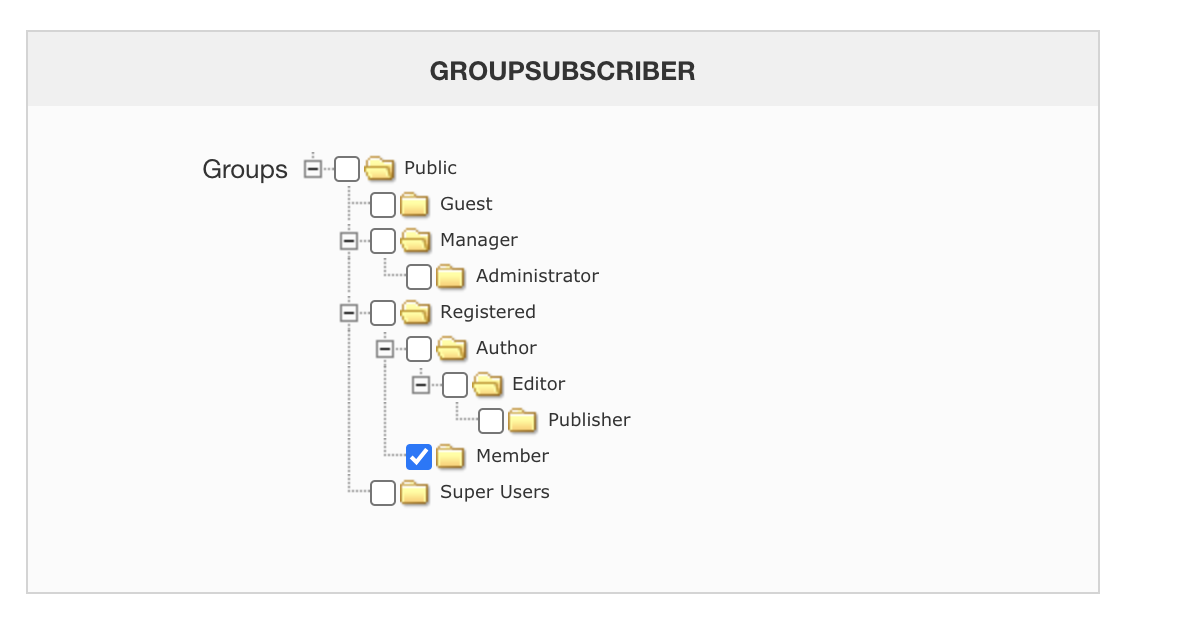Collapse the Manager group branch

click(348, 241)
